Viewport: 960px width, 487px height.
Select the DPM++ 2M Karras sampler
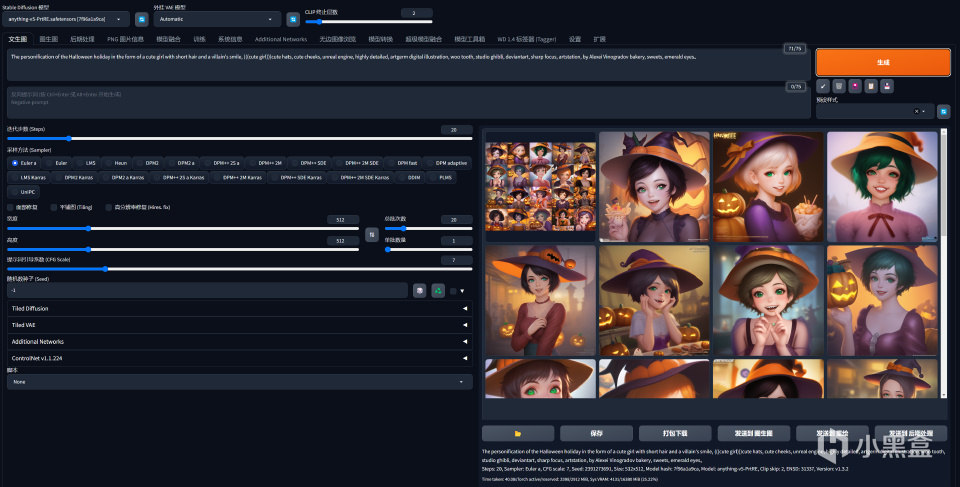pos(237,178)
